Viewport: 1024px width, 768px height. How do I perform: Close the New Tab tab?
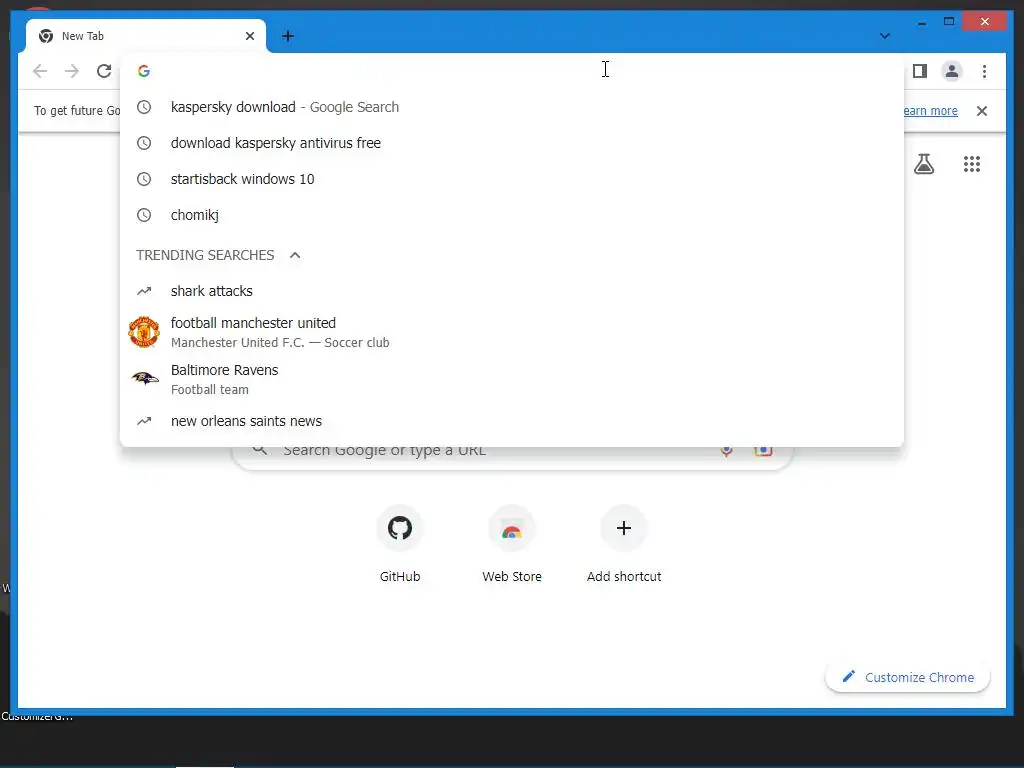(249, 36)
